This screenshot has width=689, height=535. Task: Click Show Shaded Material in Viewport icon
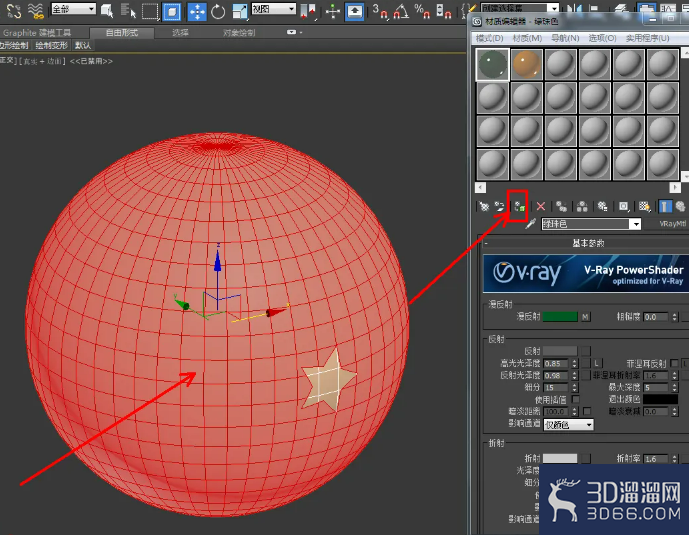coord(644,206)
